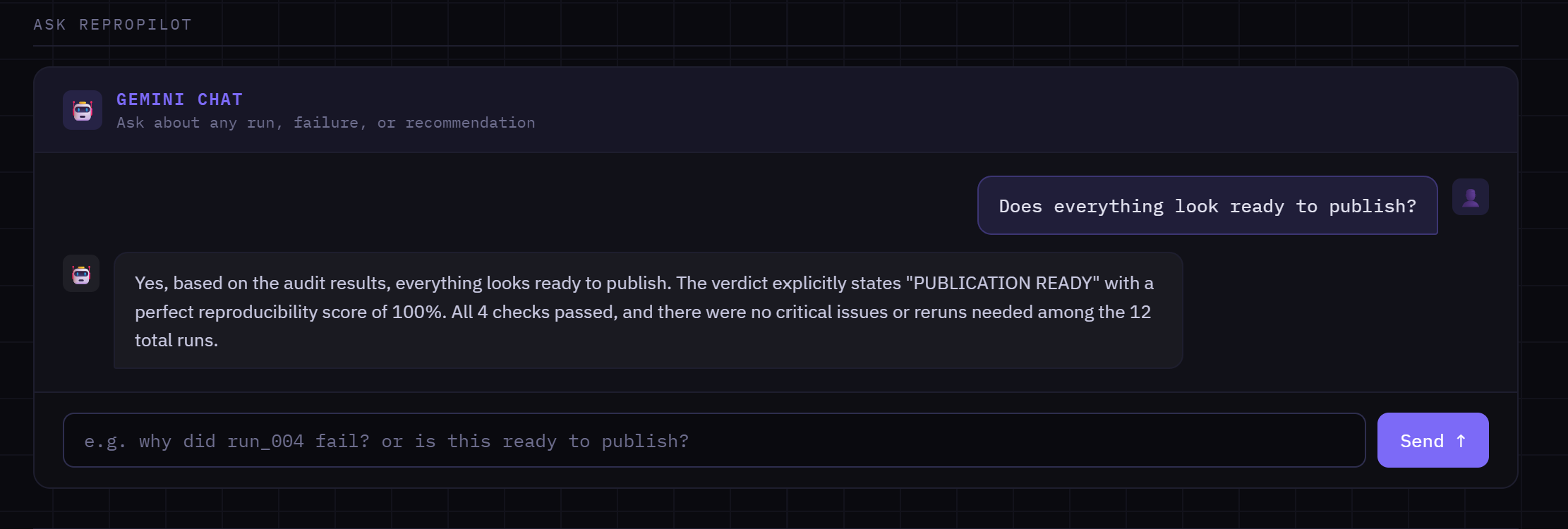Click the "PUBLICATION READY" text in reply
Viewport: 1568px width, 529px height.
pos(1003,283)
